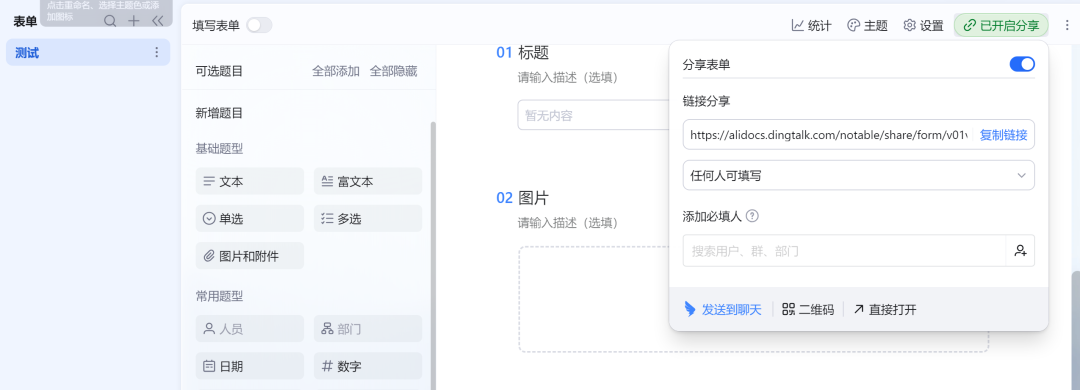This screenshot has width=1080, height=390.
Task: Click 发送到聊天
Action: tap(723, 309)
